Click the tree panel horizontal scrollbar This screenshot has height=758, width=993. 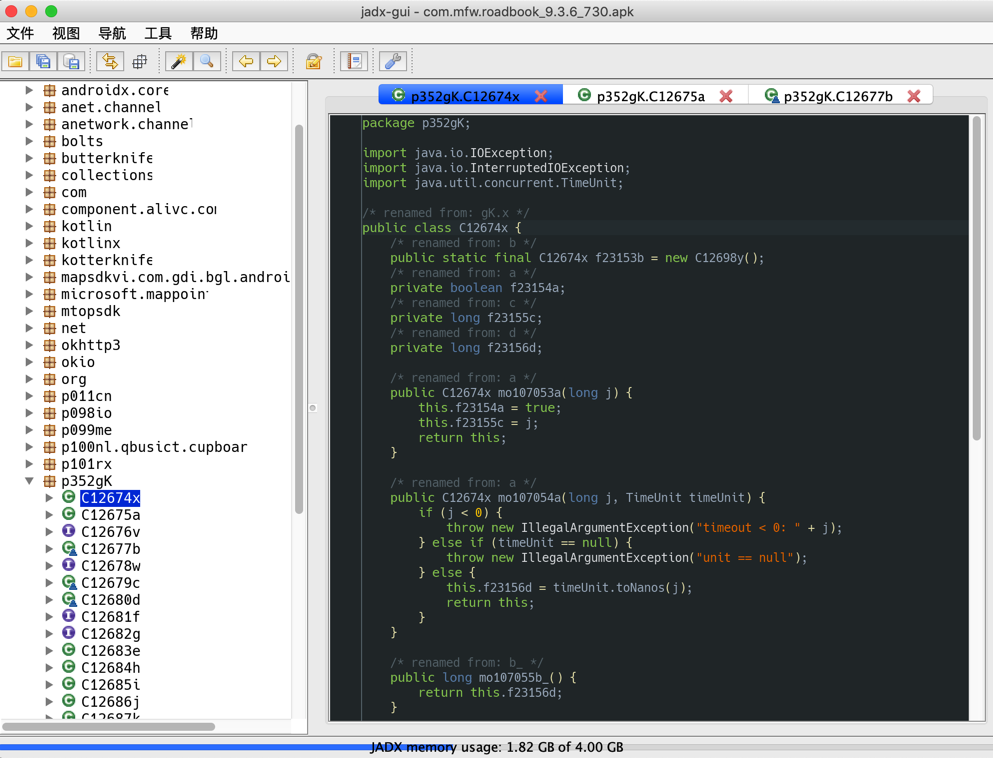(108, 726)
